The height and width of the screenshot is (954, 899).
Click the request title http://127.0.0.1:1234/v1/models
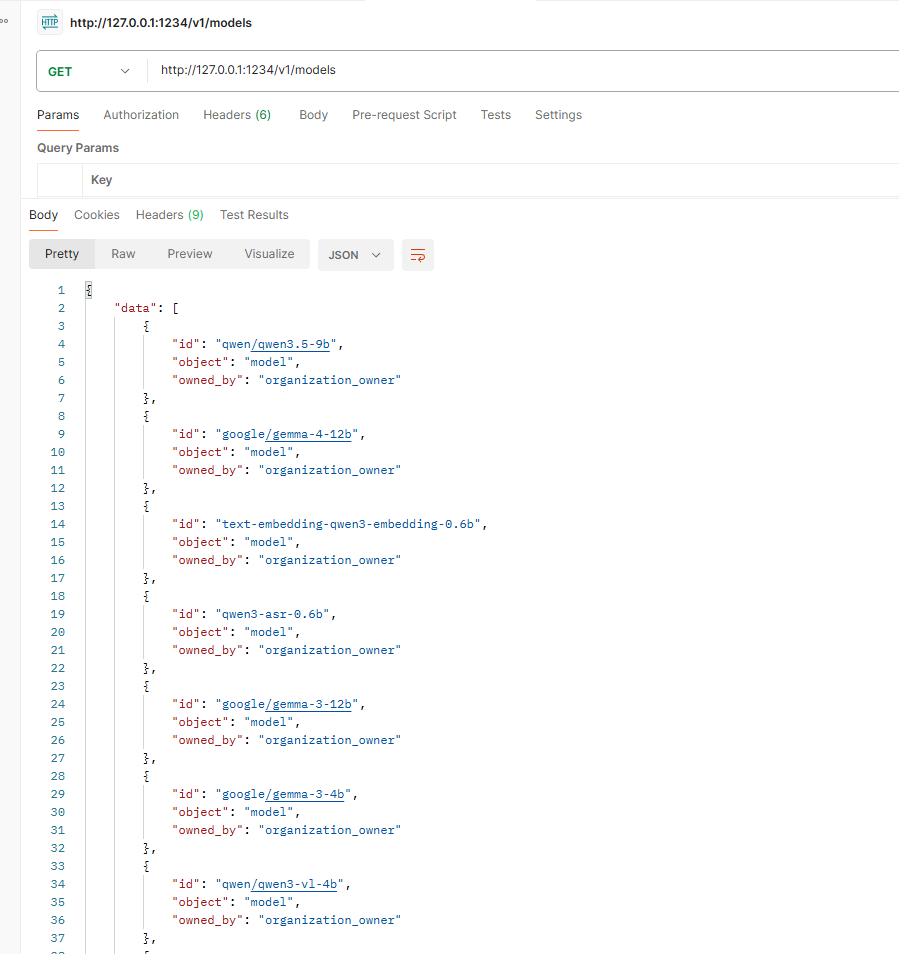[161, 23]
